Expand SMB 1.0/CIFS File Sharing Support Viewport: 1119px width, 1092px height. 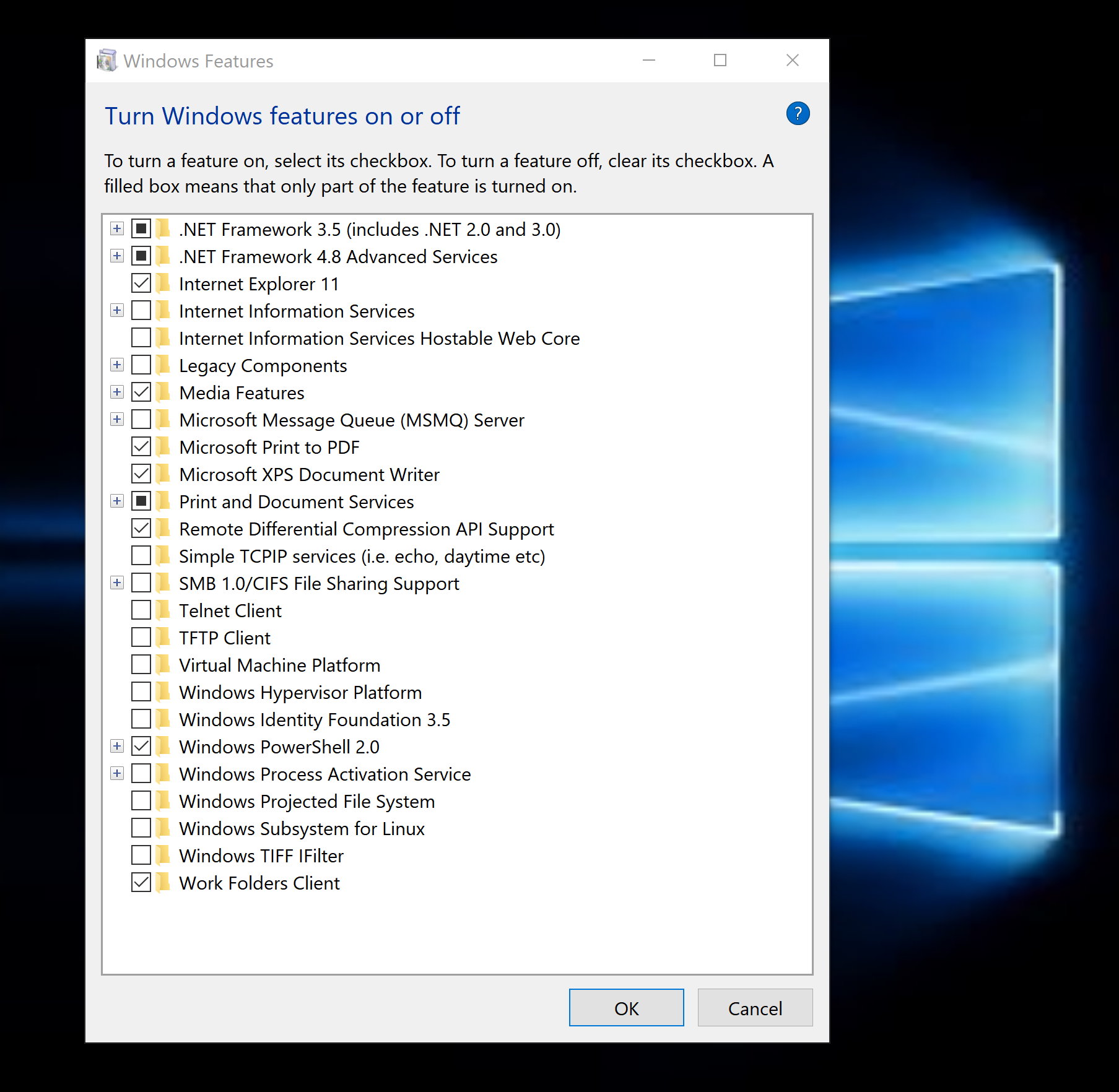[x=116, y=583]
